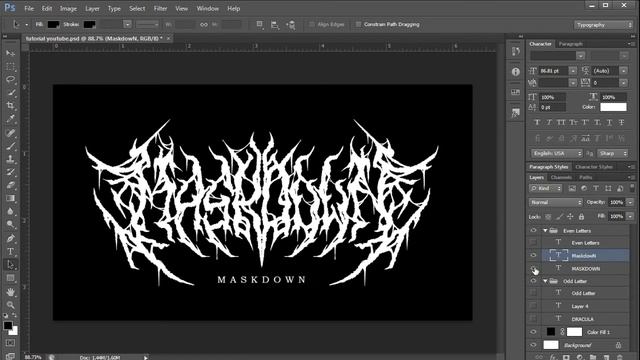
Task: Open the Sharp anti-aliasing dropdown
Action: click(x=613, y=153)
